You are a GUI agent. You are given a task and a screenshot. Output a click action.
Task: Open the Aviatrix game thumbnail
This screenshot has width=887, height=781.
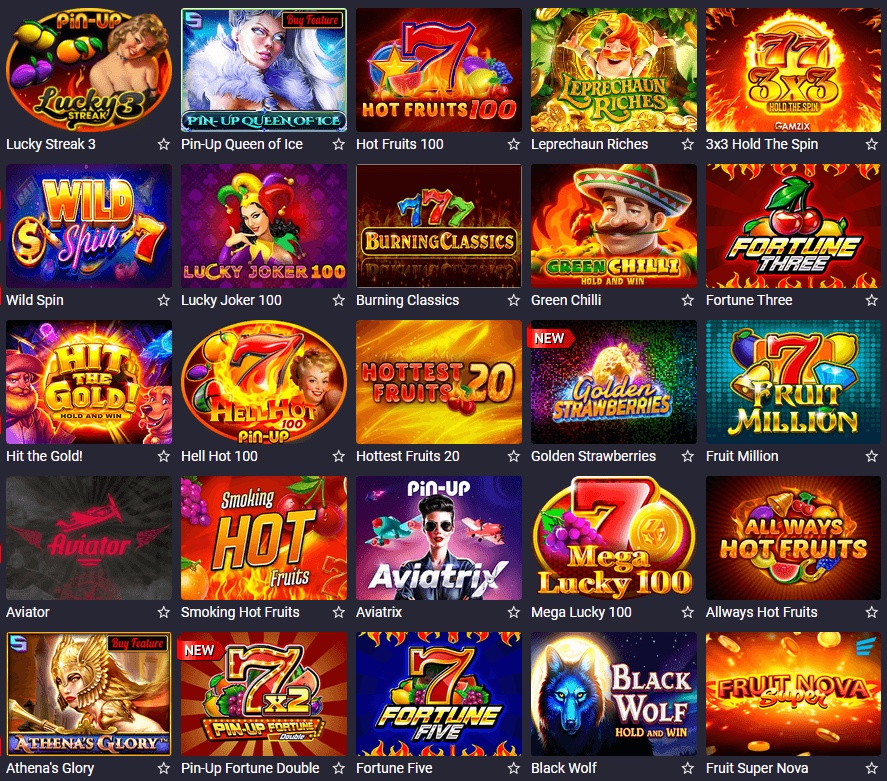click(438, 538)
